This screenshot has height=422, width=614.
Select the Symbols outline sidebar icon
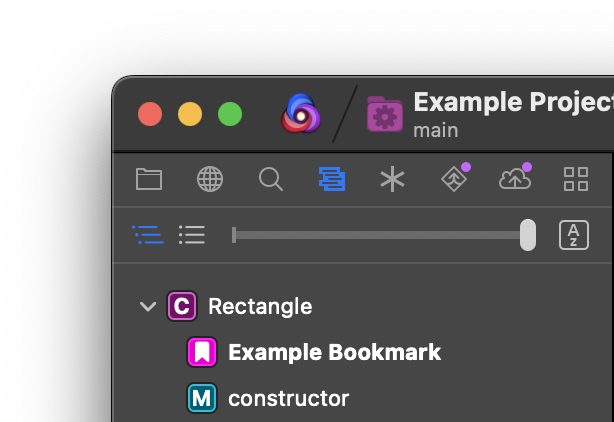332,179
